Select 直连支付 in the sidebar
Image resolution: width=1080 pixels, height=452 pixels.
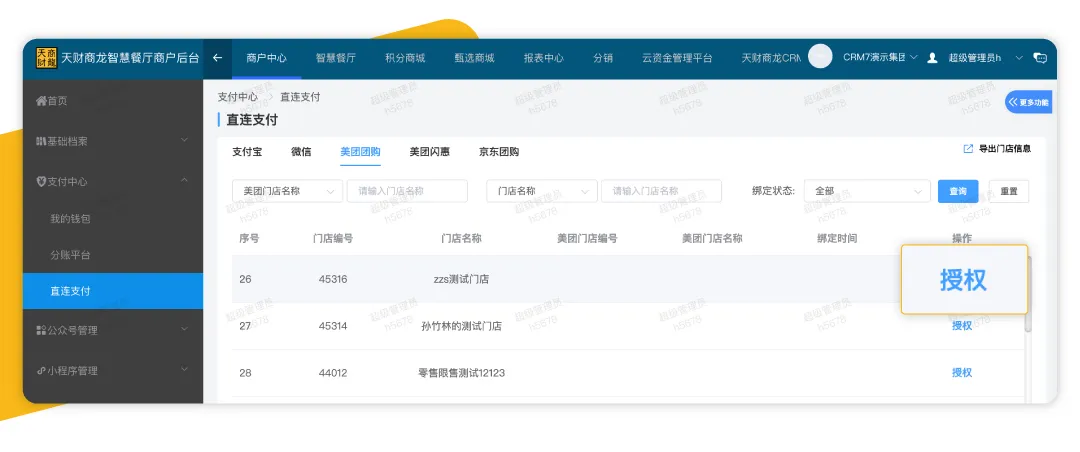point(113,291)
